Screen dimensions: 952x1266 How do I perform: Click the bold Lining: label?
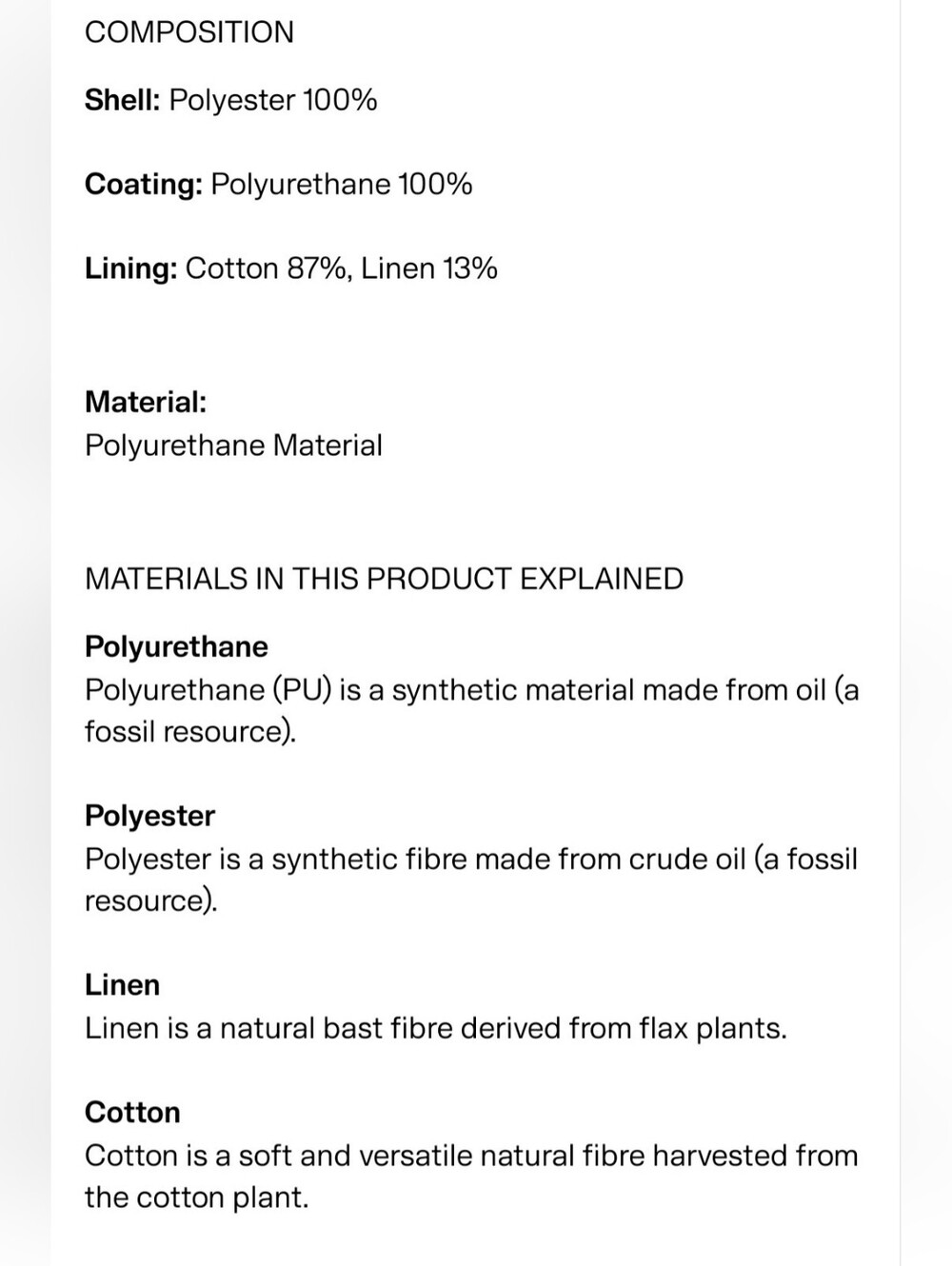(131, 268)
